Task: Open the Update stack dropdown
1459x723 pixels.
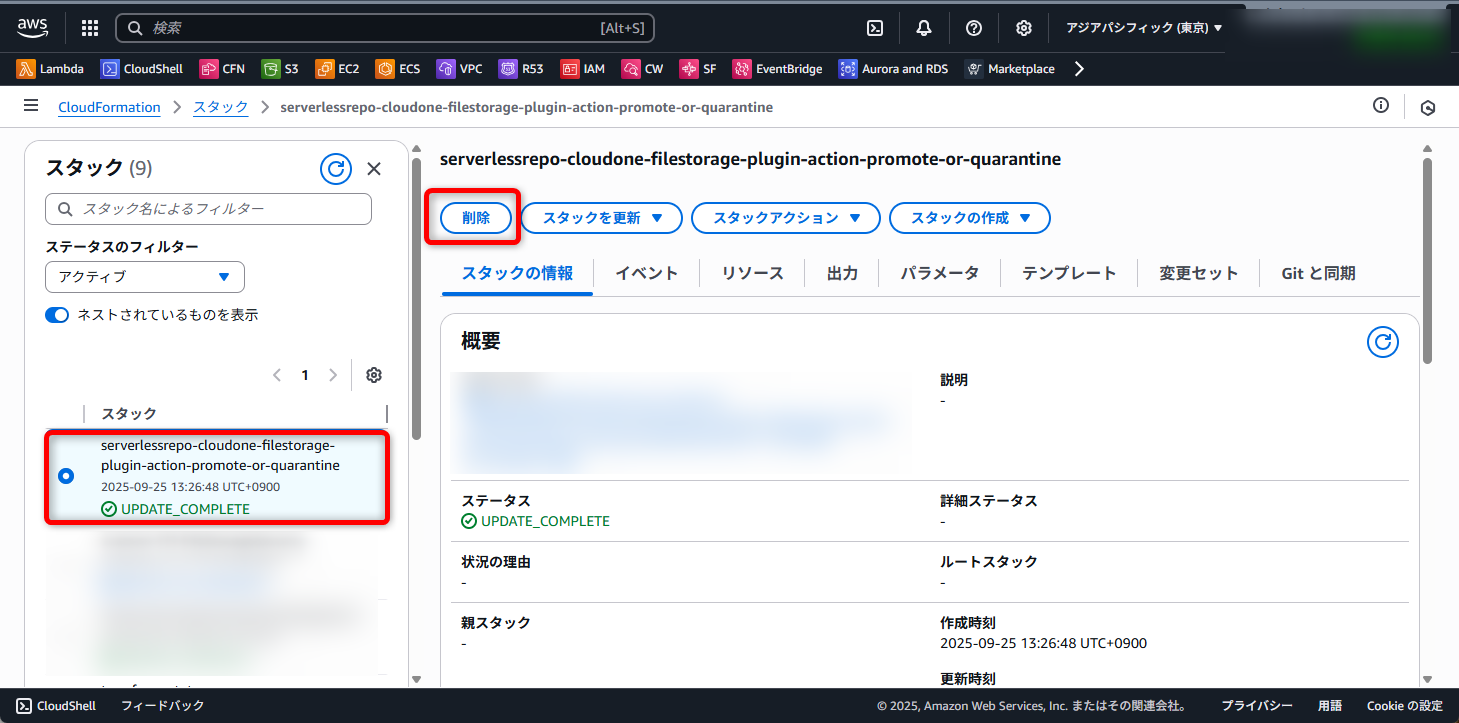Action: click(601, 218)
